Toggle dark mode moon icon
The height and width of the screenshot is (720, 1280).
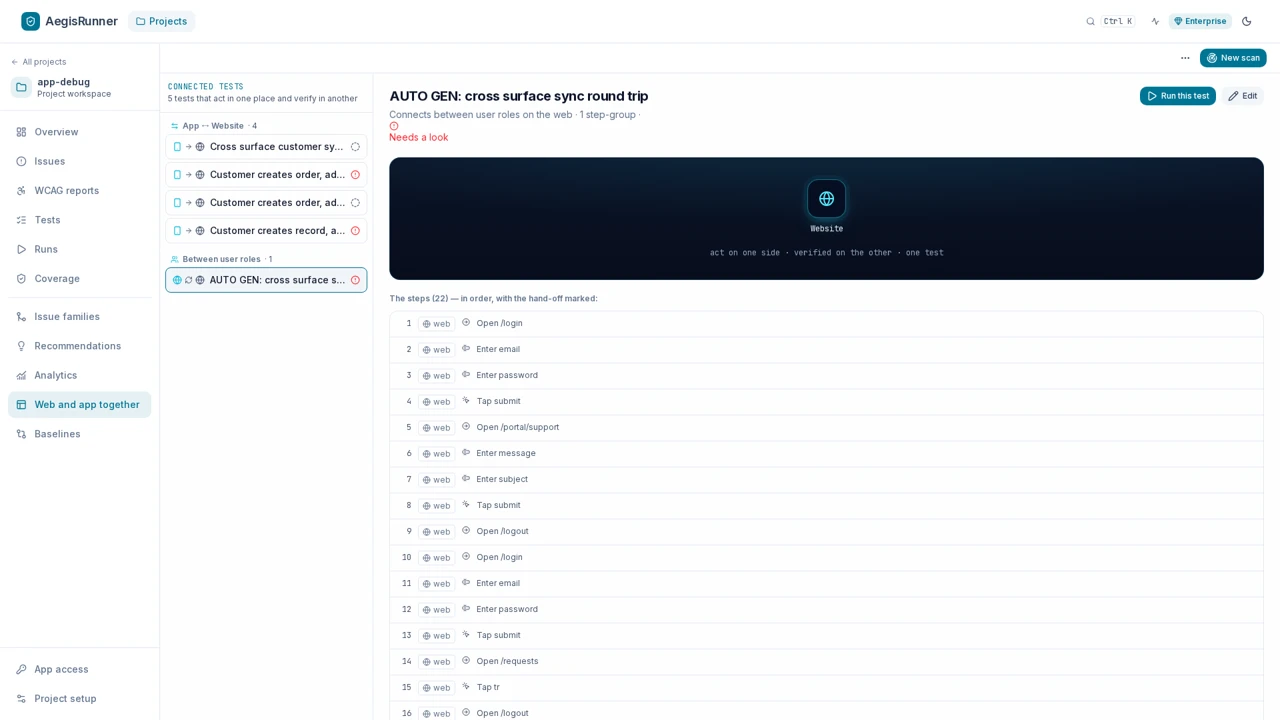pyautogui.click(x=1247, y=21)
